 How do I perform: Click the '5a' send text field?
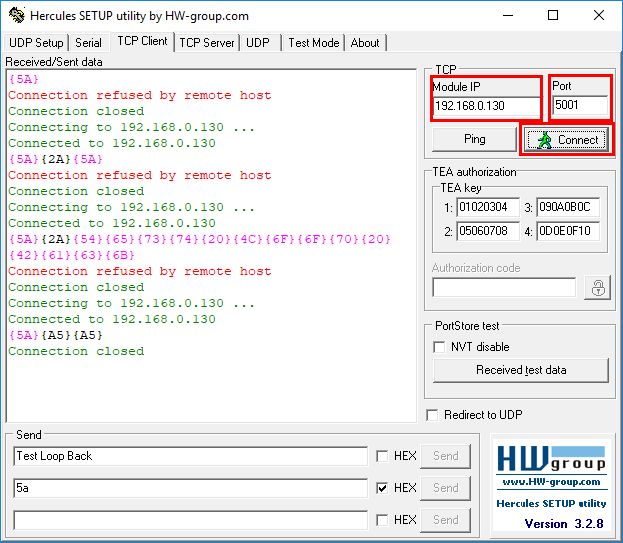(x=191, y=488)
